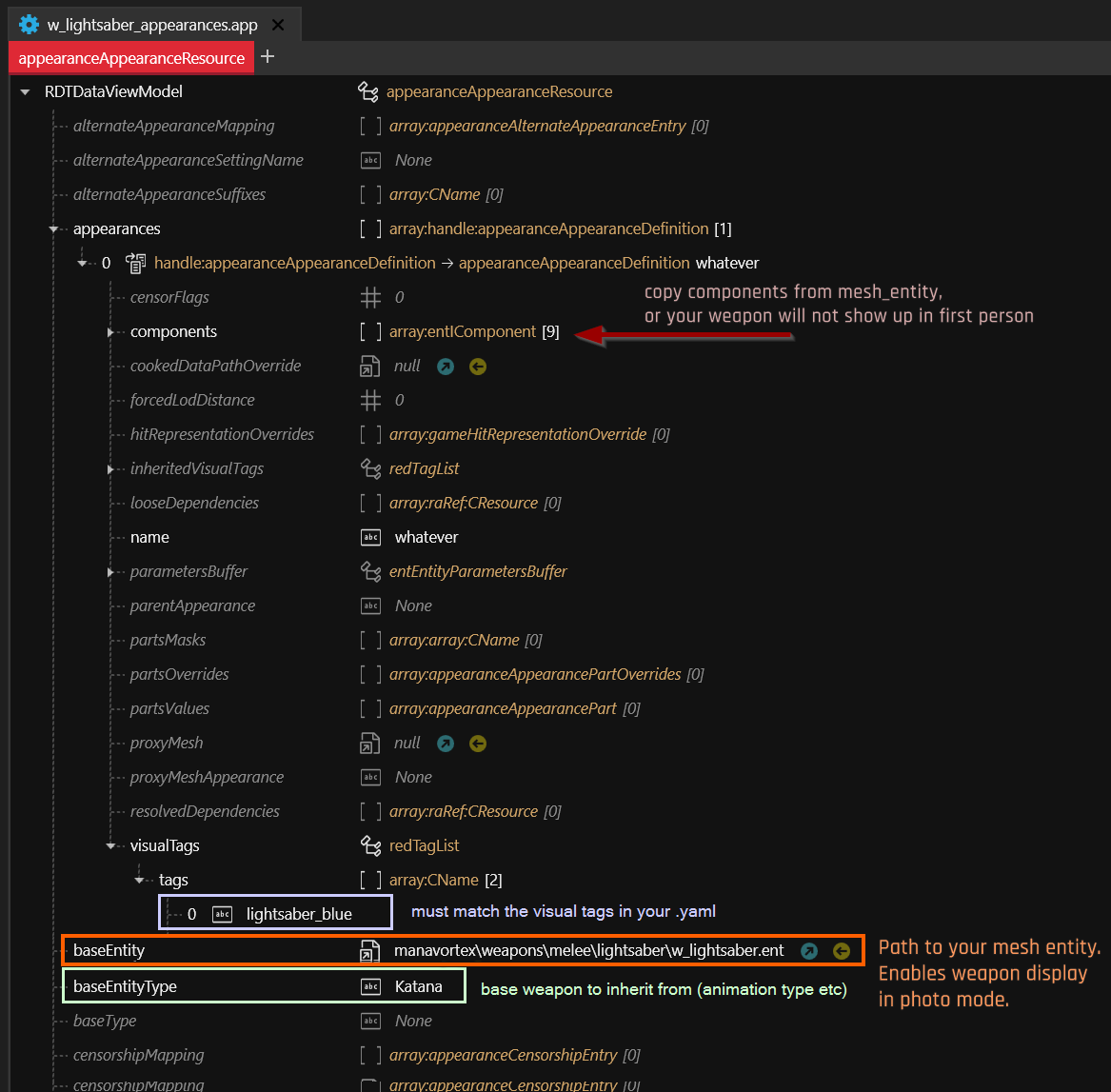Click yellow arrow icon beside proxyMesh null
Image resolution: width=1111 pixels, height=1092 pixels.
478,744
